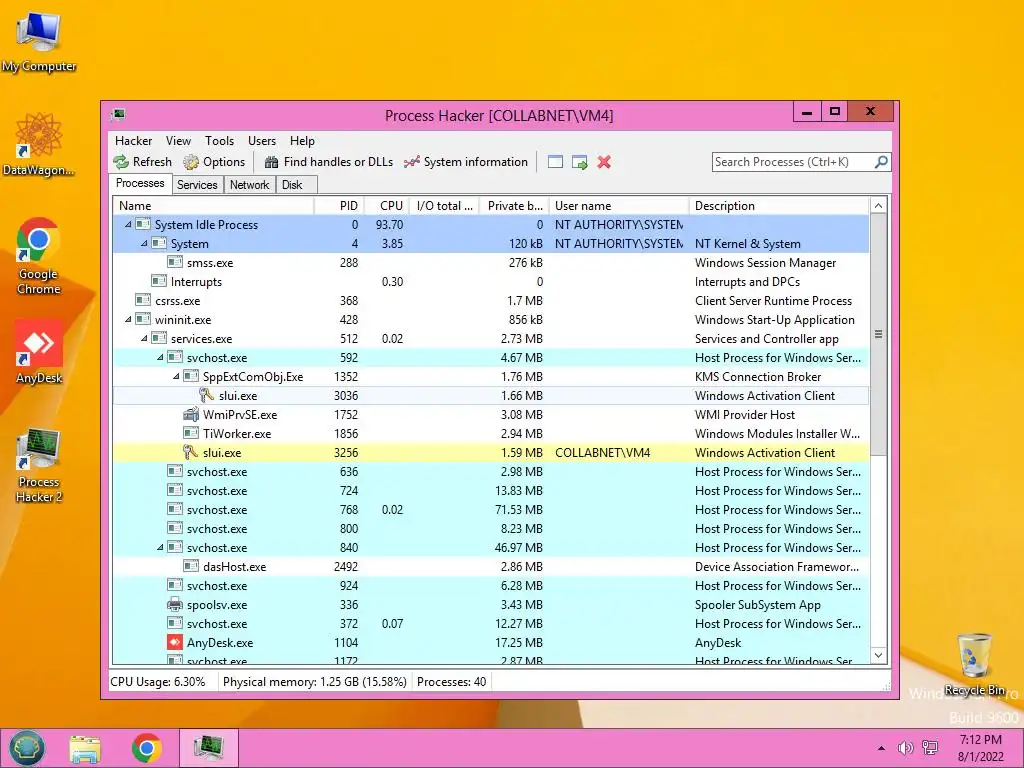
Task: Select Process Hacker 2 desktop shortcut
Action: click(39, 465)
